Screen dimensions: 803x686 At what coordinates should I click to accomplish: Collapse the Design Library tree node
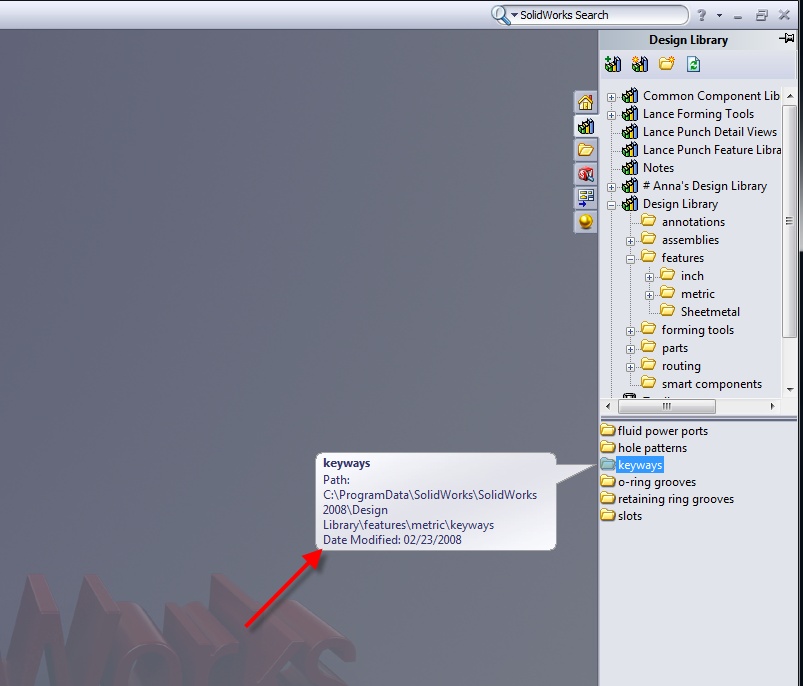click(x=611, y=205)
